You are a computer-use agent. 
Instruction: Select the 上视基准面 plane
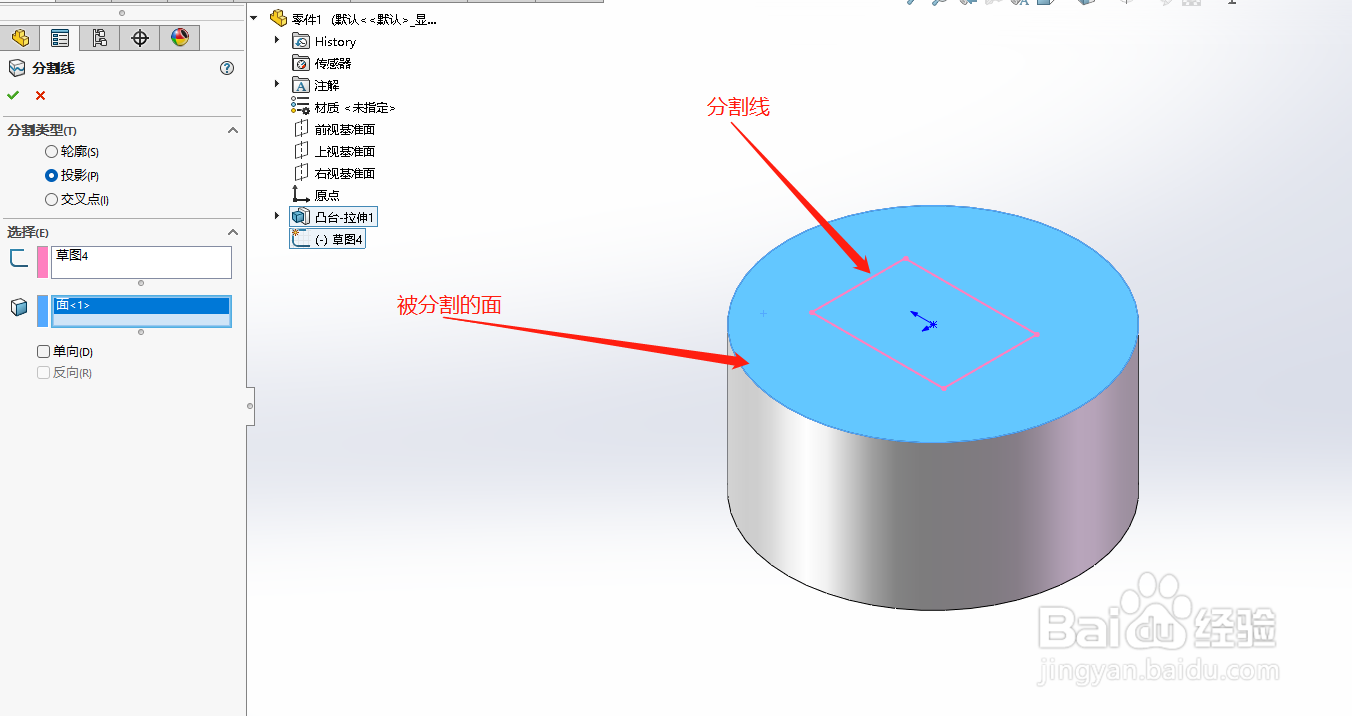pos(334,151)
